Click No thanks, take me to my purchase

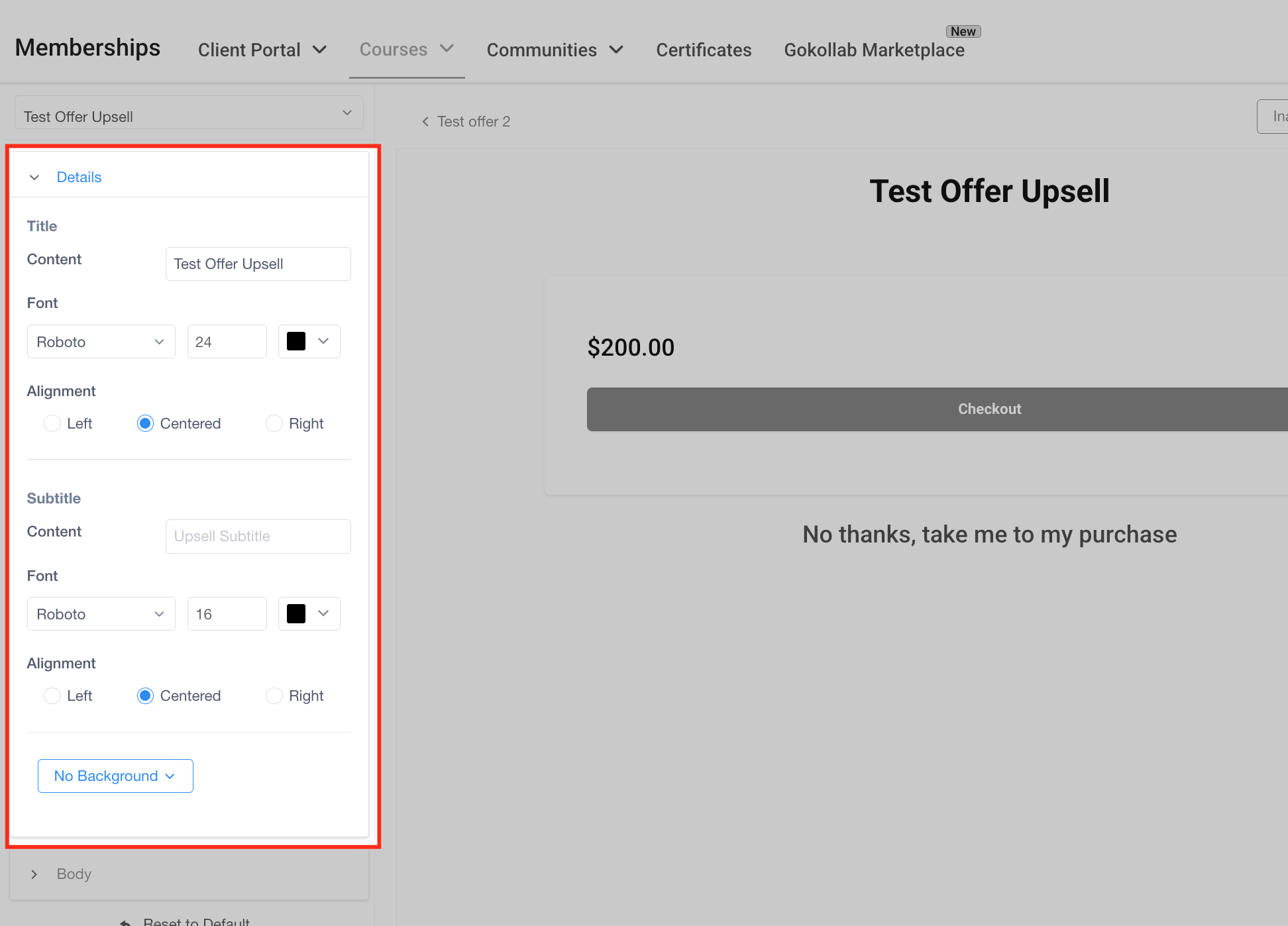[x=989, y=535]
